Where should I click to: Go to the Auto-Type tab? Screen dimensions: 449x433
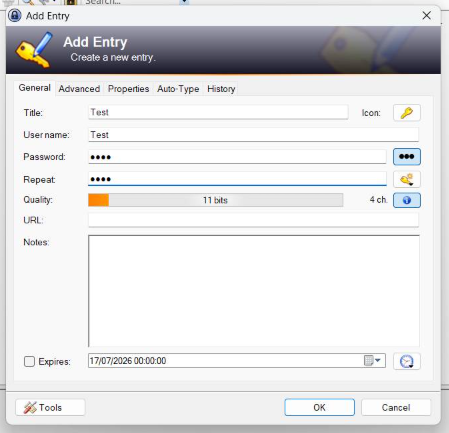pos(178,89)
